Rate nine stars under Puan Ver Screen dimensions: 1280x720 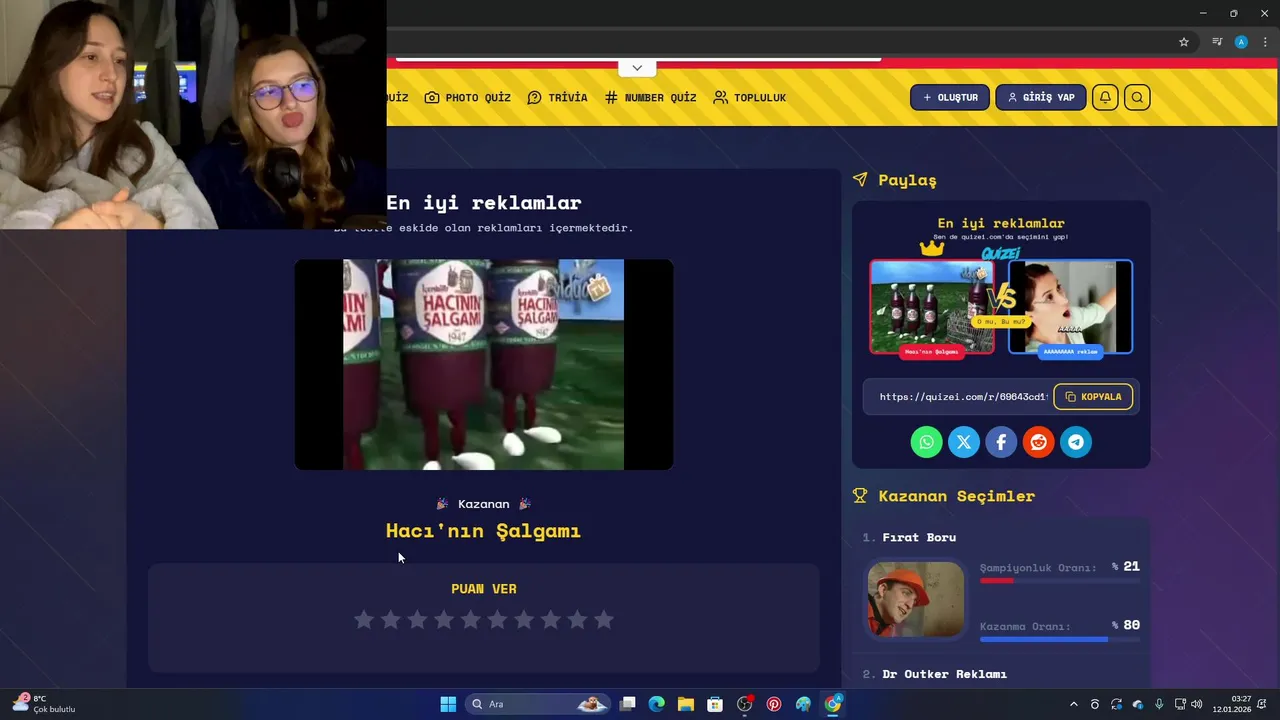pos(577,620)
